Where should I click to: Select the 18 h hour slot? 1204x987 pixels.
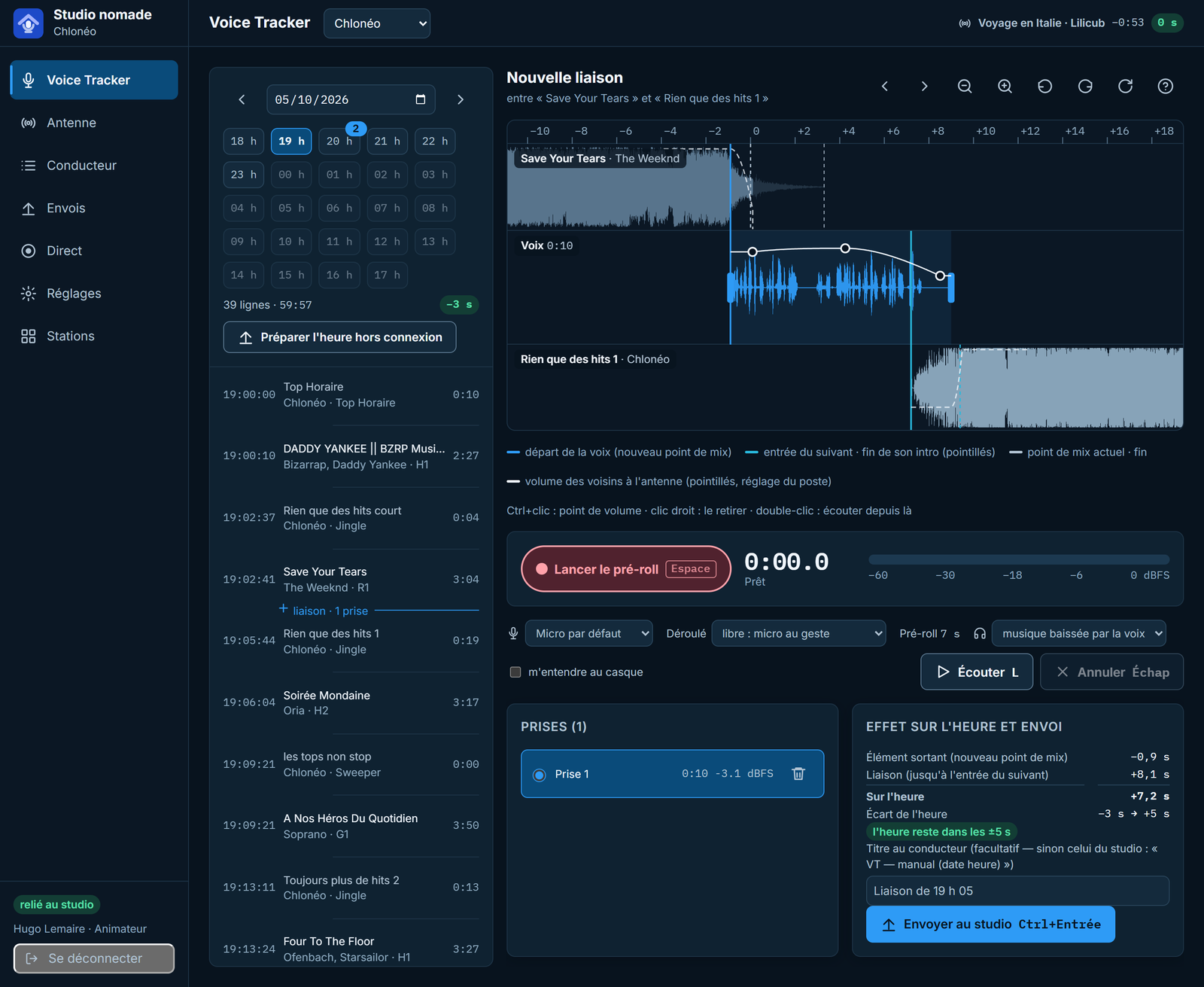tap(244, 142)
